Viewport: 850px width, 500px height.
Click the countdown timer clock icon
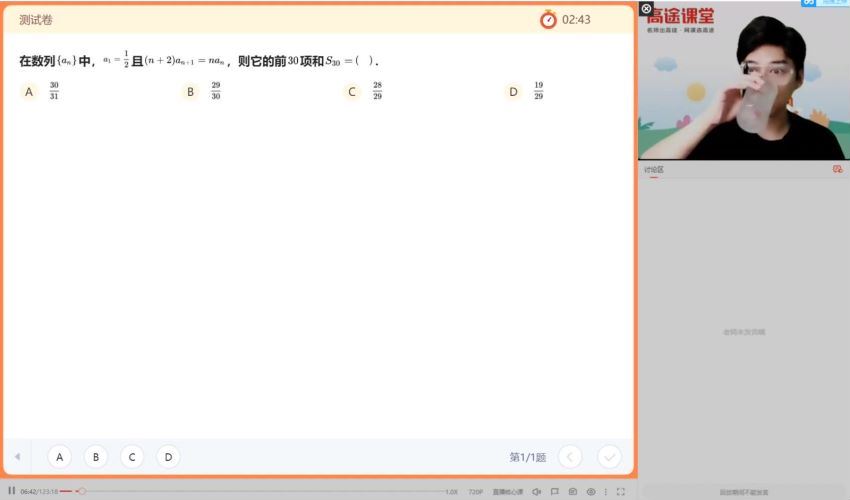pos(548,19)
